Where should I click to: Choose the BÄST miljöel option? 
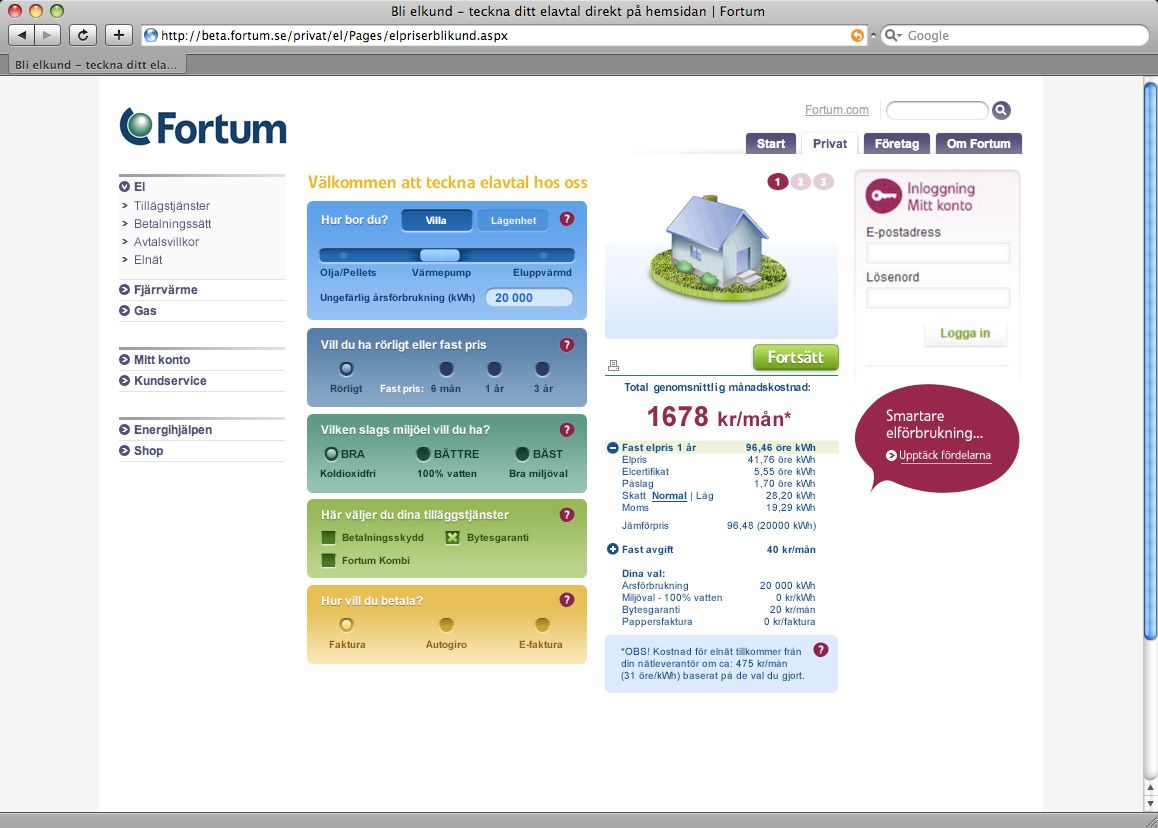pos(522,454)
